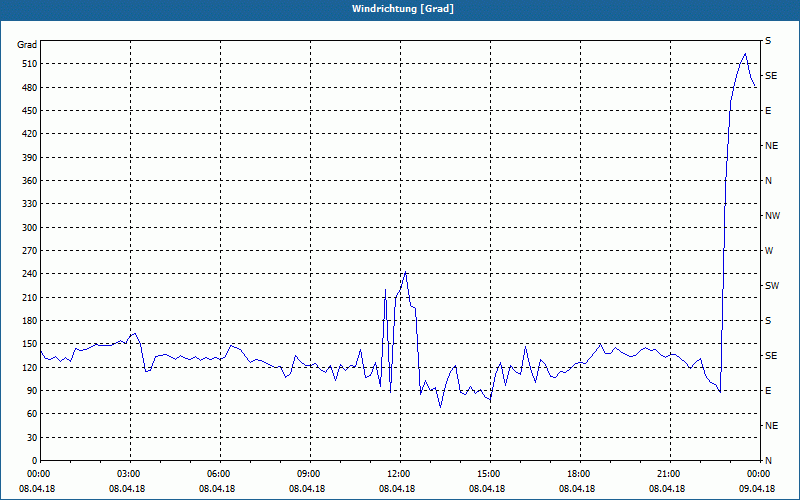Click the blue line's 240 peak near 12:00
800x500 pixels.
(x=405, y=272)
